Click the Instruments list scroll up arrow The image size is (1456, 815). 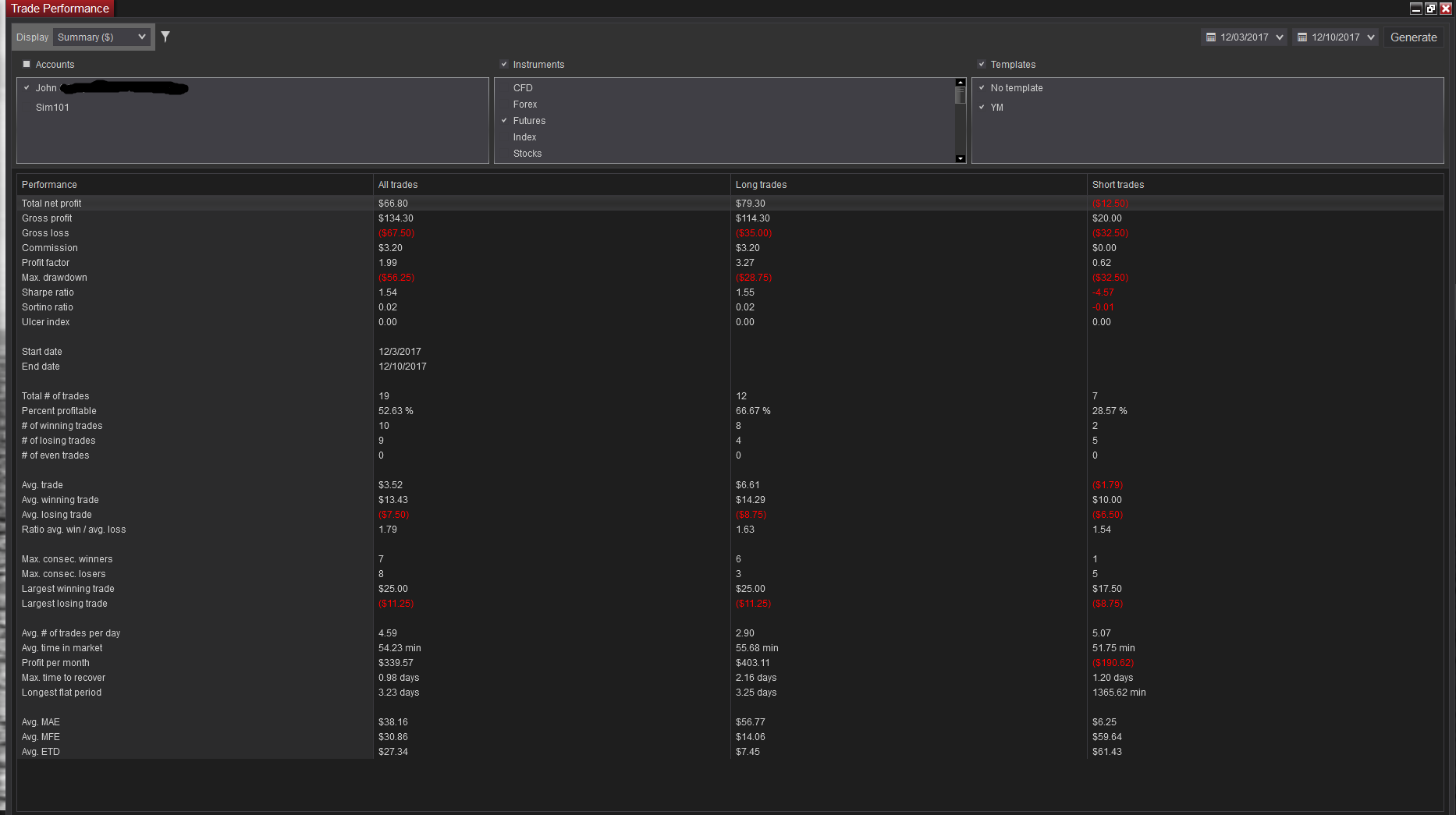[961, 82]
